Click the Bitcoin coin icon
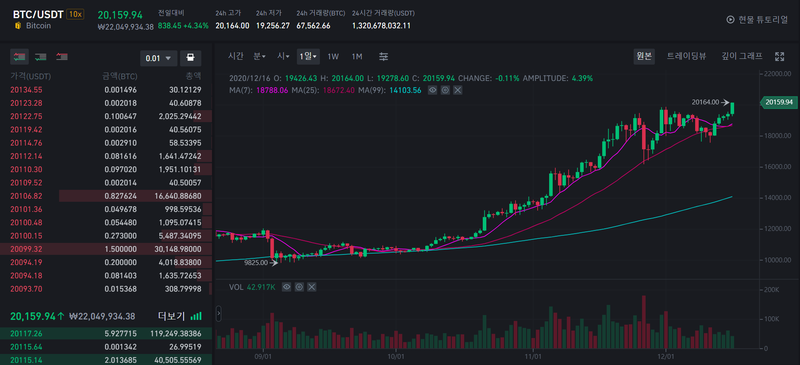Viewport: 800px width, 365px height. [17, 26]
